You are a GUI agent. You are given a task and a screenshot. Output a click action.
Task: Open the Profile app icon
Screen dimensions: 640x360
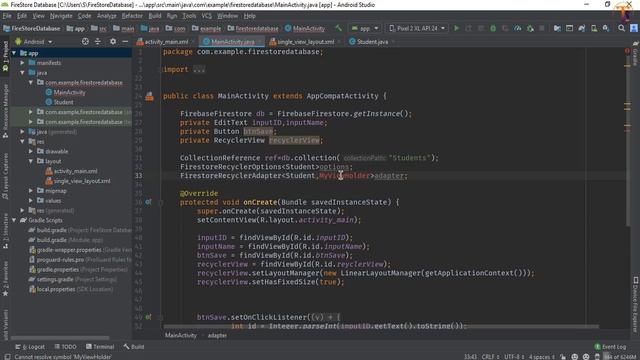[x=518, y=28]
